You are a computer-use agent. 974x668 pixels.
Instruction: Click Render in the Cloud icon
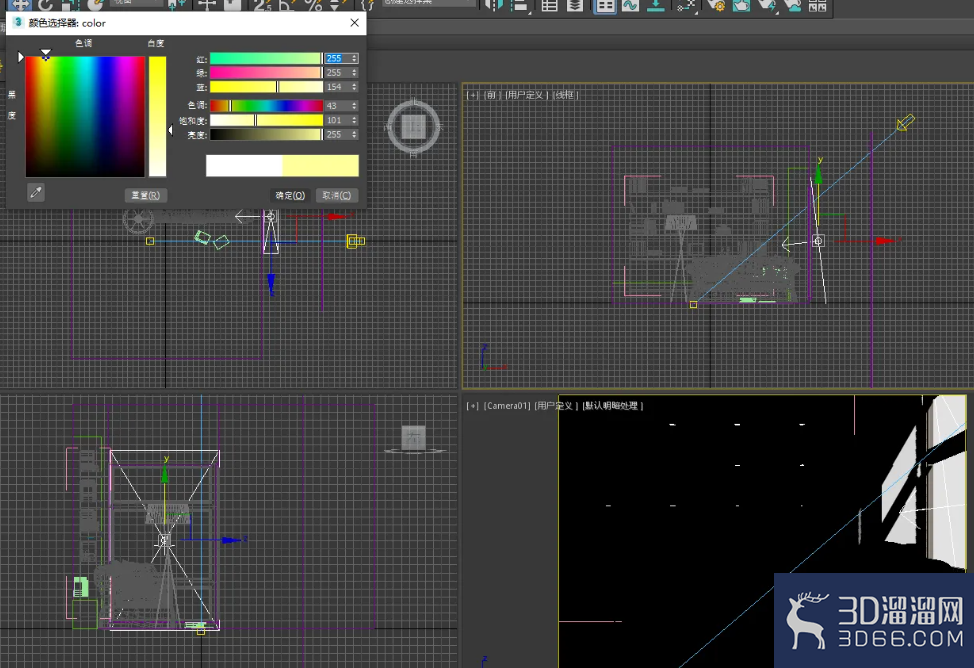[795, 6]
